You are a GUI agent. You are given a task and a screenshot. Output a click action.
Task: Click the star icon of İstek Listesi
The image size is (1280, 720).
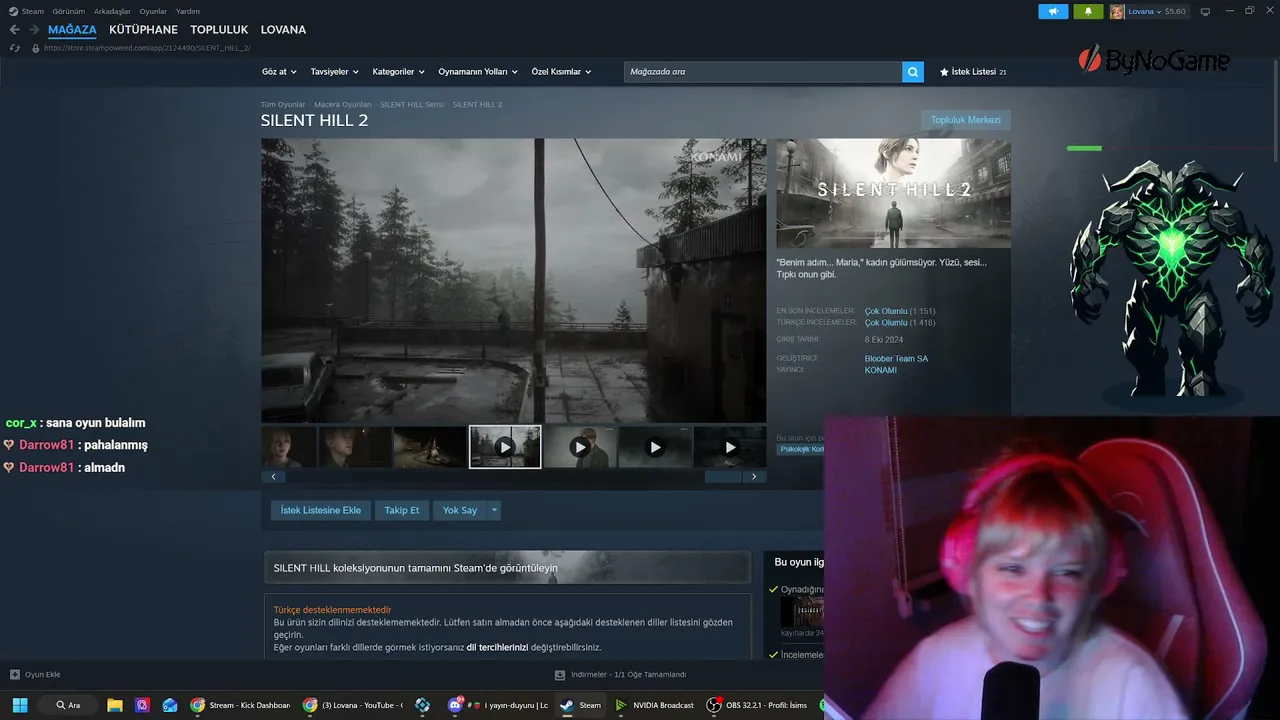pos(944,72)
